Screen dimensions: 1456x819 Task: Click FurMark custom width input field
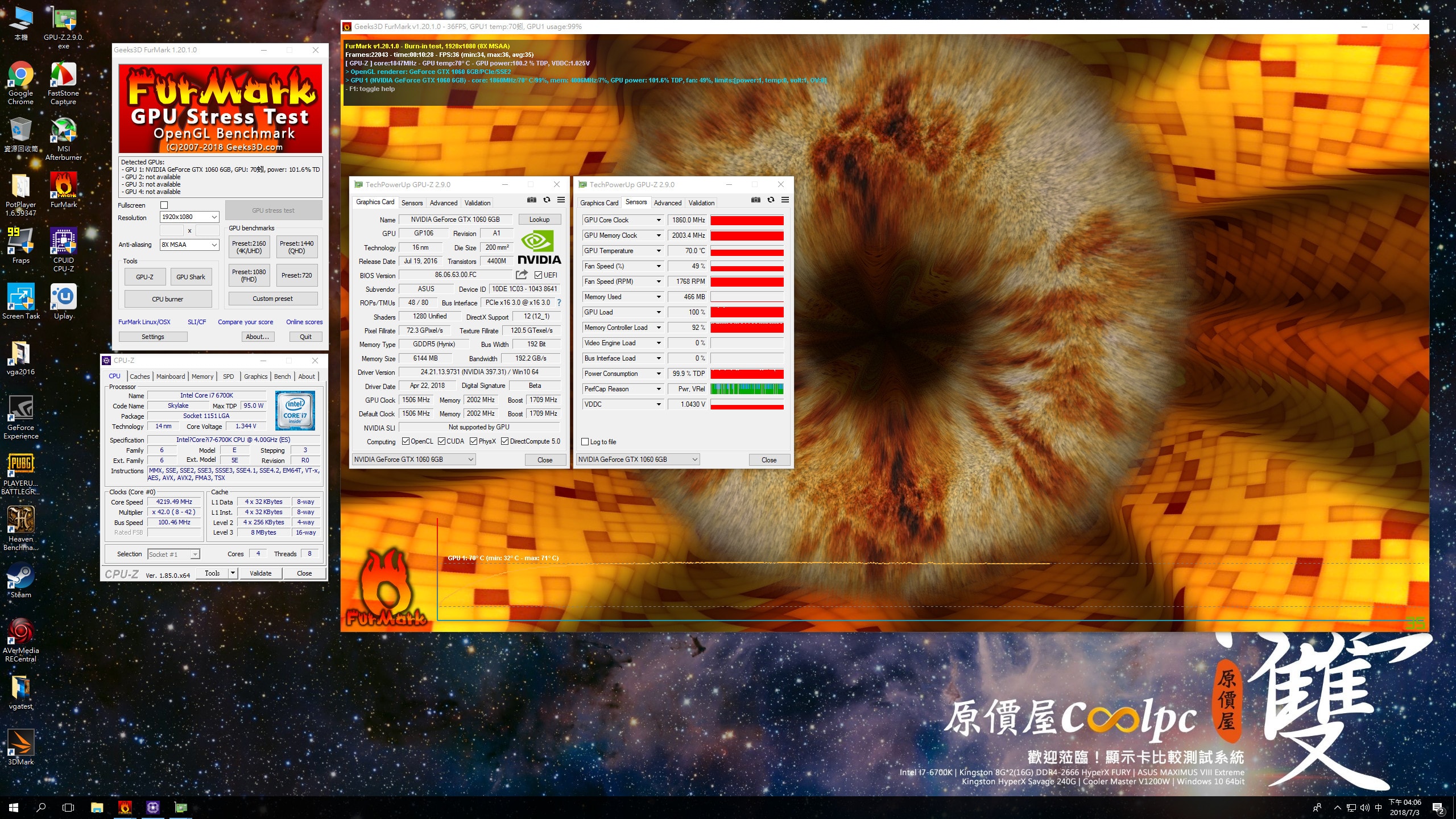(x=172, y=230)
